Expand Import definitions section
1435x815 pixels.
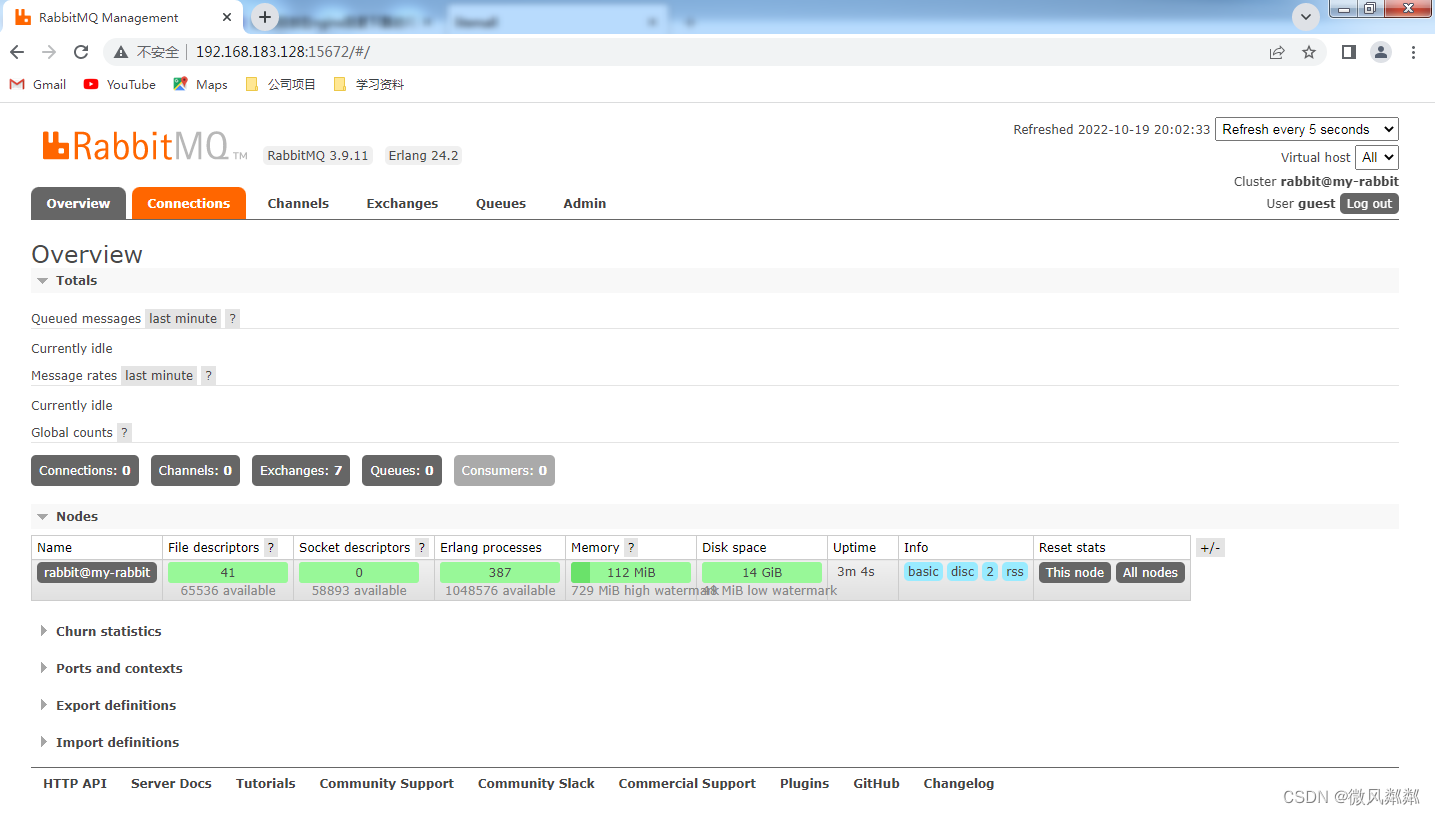pos(110,743)
